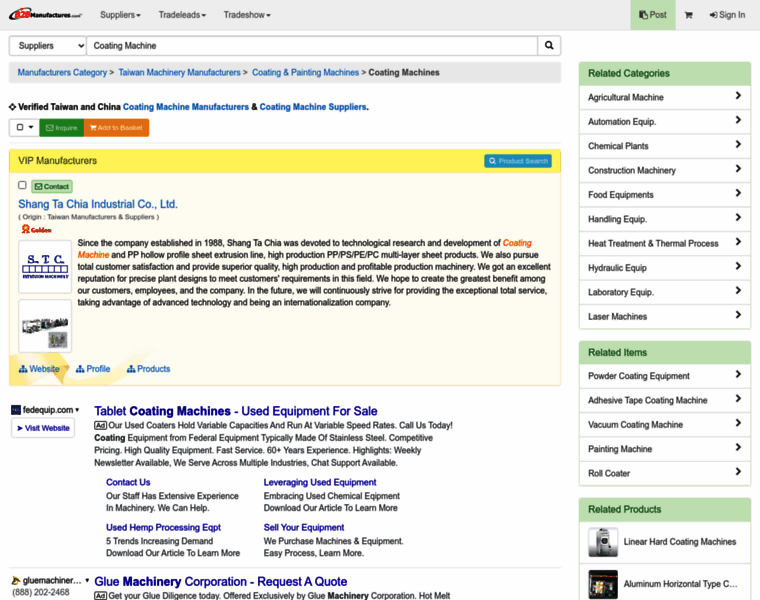This screenshot has width=760, height=600.
Task: Open the Suppliers search type combo box
Action: [48, 46]
